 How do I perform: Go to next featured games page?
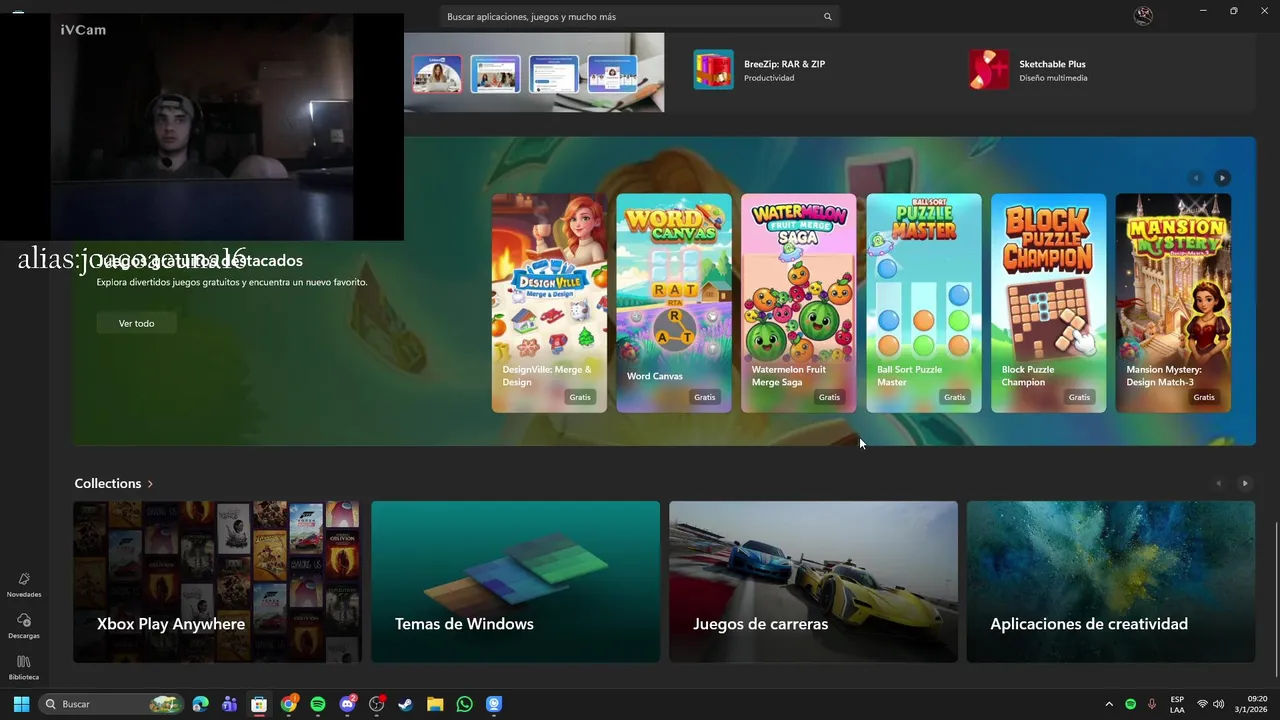click(1222, 178)
